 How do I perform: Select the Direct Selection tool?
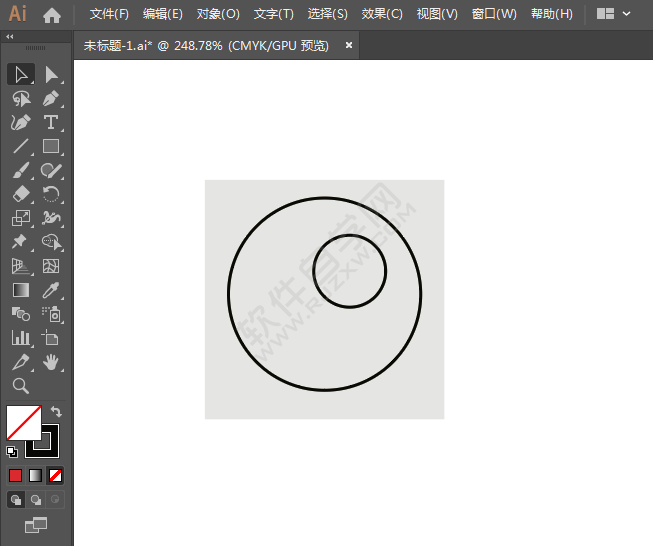(51, 74)
